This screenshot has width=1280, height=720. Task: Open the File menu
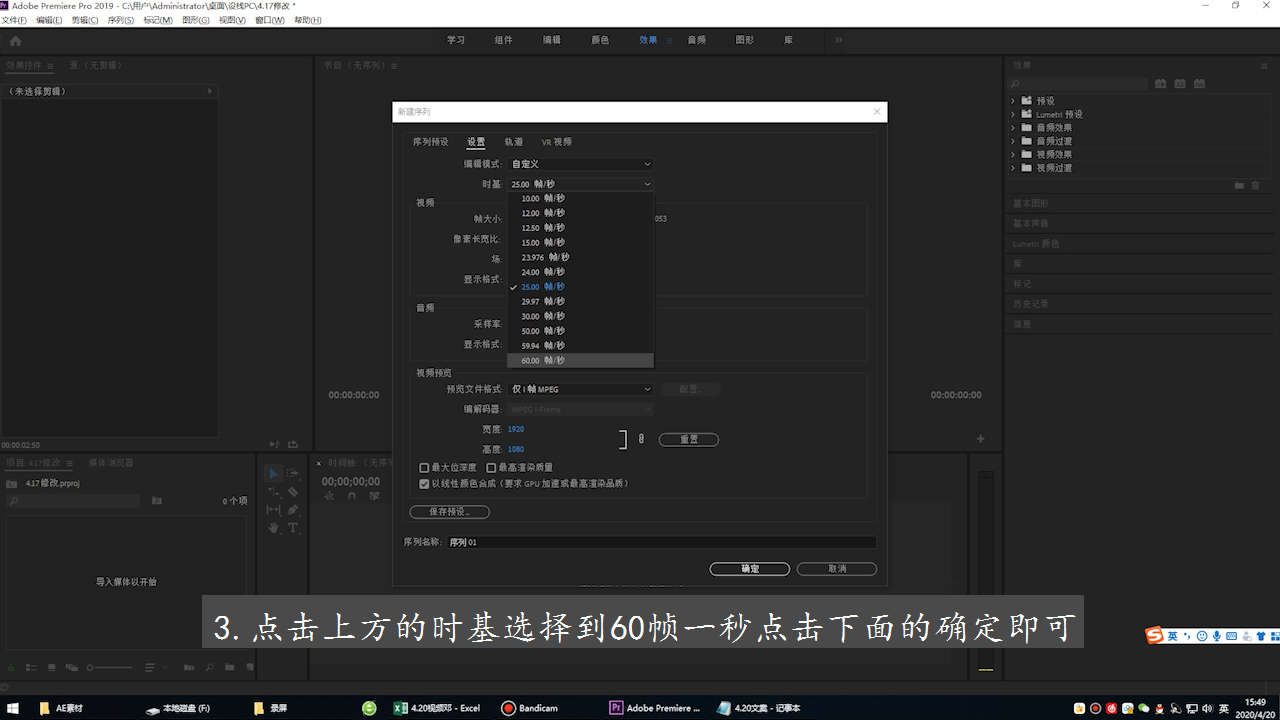click(x=14, y=20)
